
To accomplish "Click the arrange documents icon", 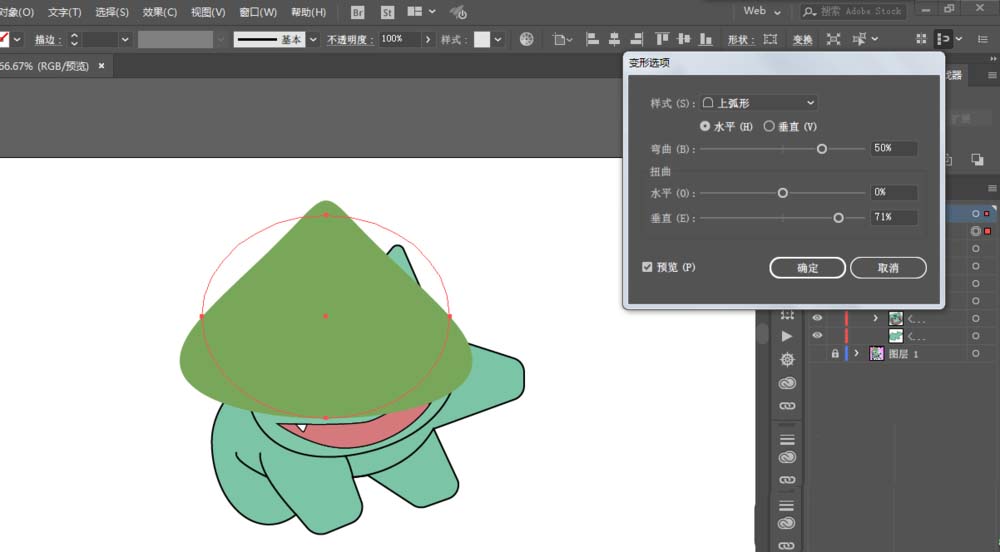I will click(415, 11).
